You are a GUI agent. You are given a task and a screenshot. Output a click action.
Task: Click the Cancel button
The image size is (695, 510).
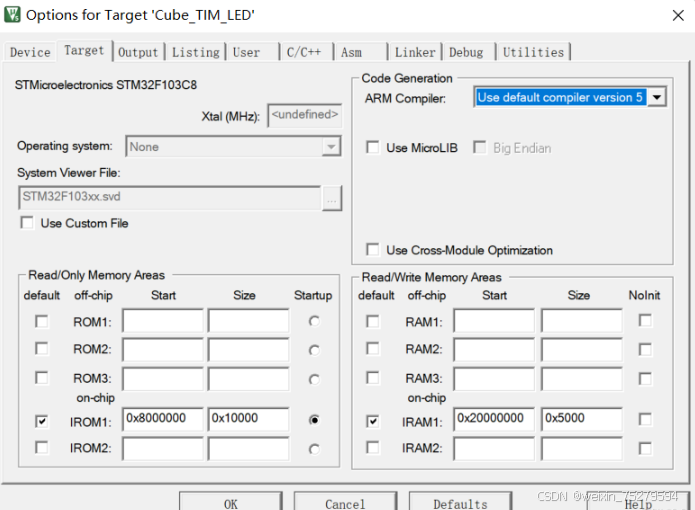[x=345, y=502]
